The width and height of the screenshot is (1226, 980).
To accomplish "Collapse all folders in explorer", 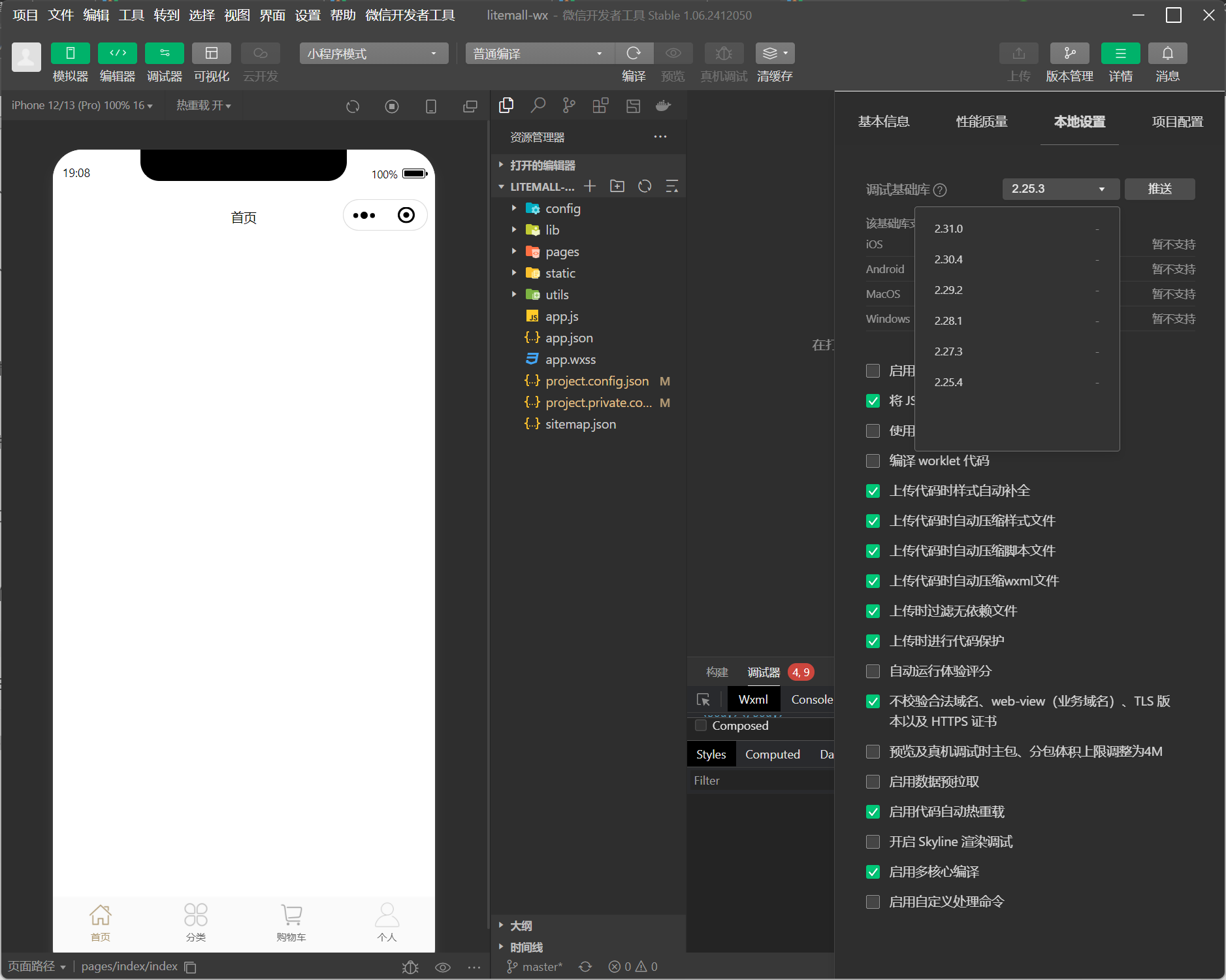I will [671, 186].
